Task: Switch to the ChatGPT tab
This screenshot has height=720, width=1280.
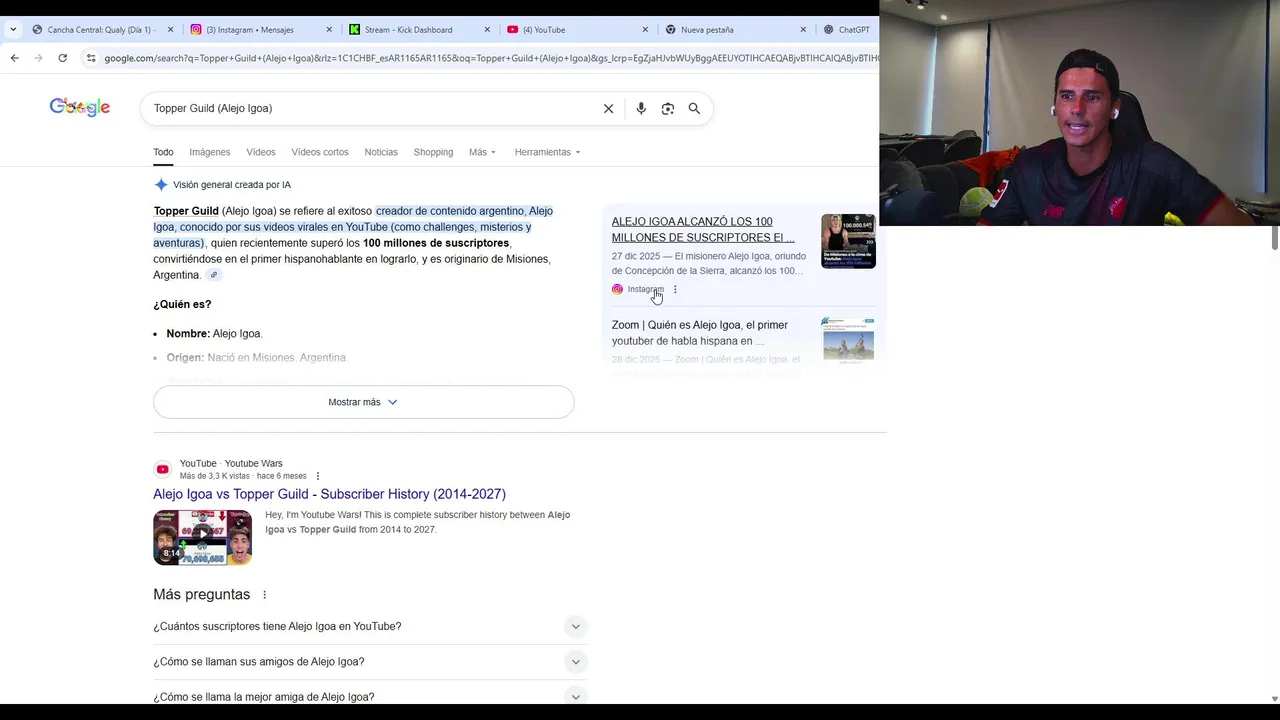Action: (x=847, y=29)
